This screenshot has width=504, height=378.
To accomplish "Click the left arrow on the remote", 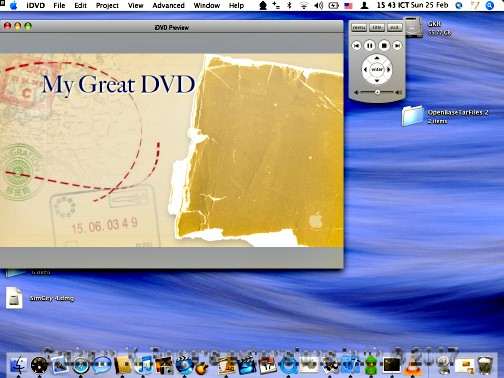I will pos(365,70).
